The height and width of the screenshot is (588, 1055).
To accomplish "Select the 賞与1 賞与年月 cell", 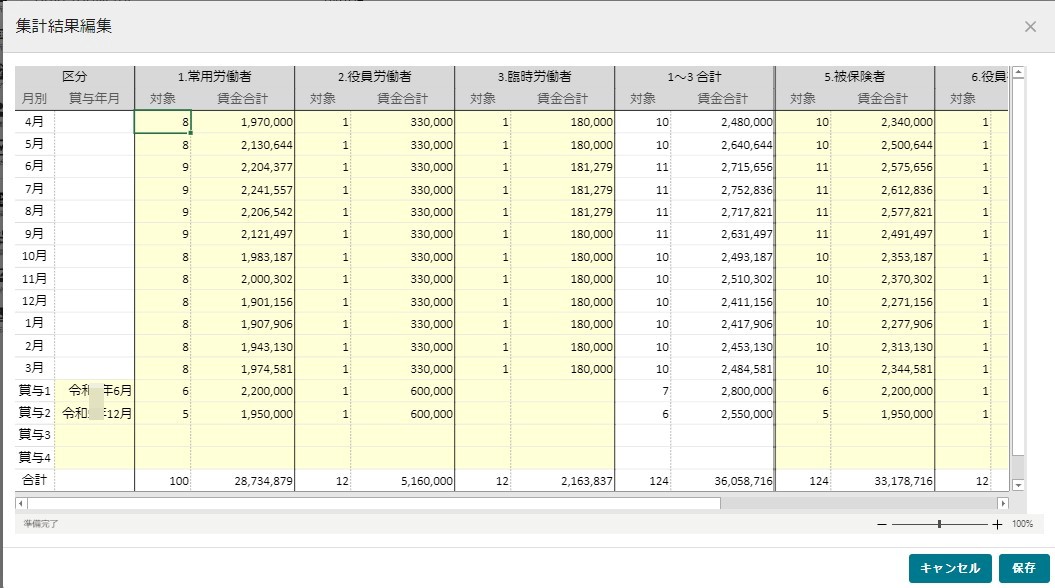I will pyautogui.click(x=94, y=391).
